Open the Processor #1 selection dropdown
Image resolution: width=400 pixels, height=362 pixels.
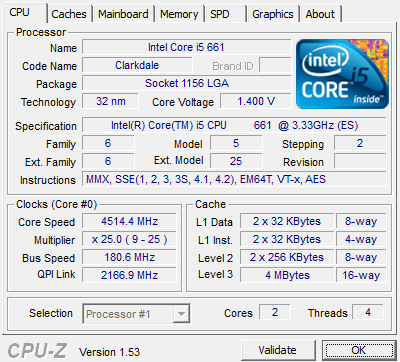click(x=136, y=313)
